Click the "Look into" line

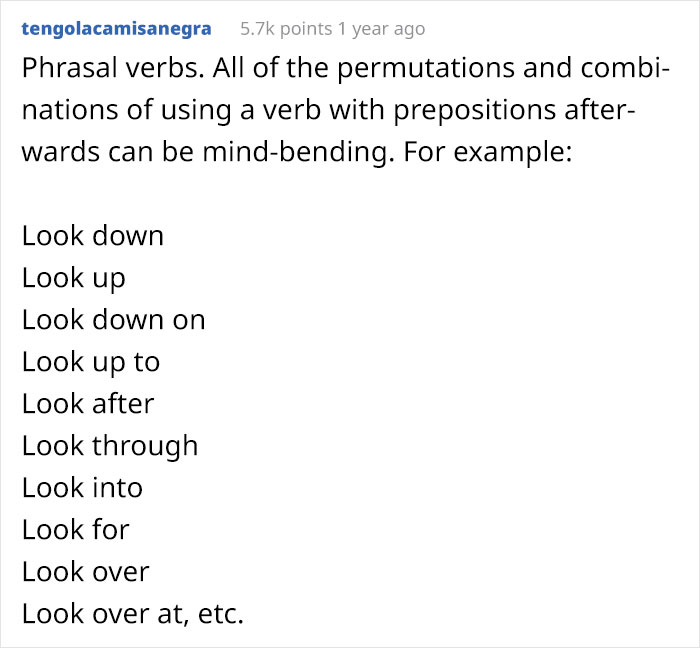coord(82,488)
